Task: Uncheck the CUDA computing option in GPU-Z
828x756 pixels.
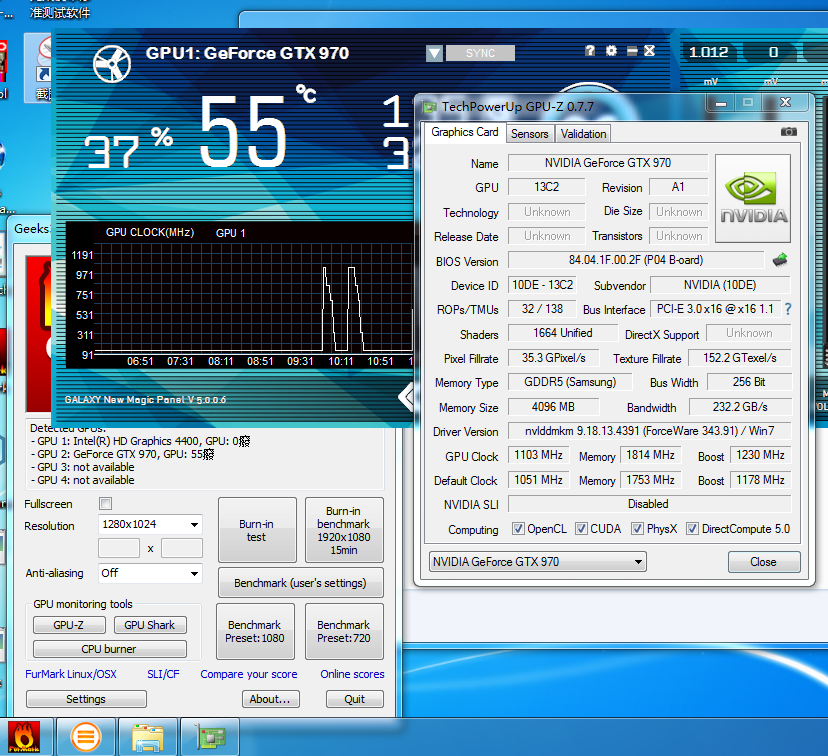Action: pyautogui.click(x=582, y=528)
